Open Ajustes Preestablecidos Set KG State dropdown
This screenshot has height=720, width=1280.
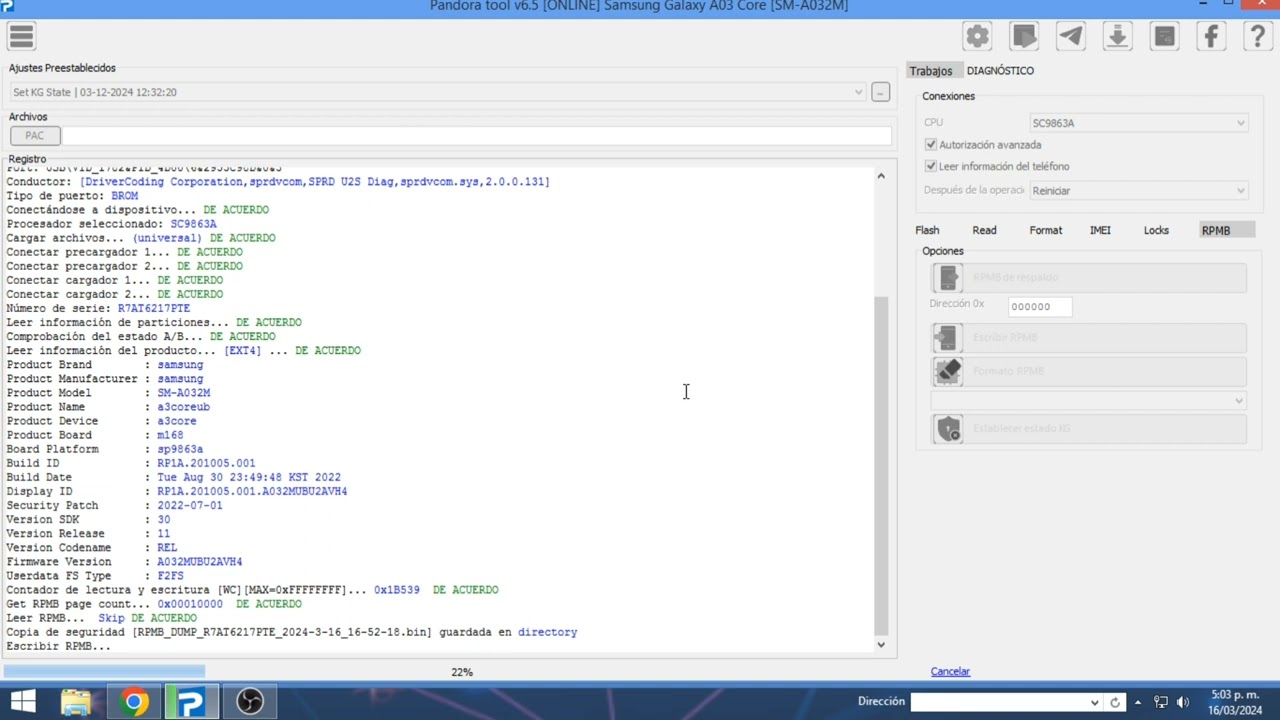point(437,92)
